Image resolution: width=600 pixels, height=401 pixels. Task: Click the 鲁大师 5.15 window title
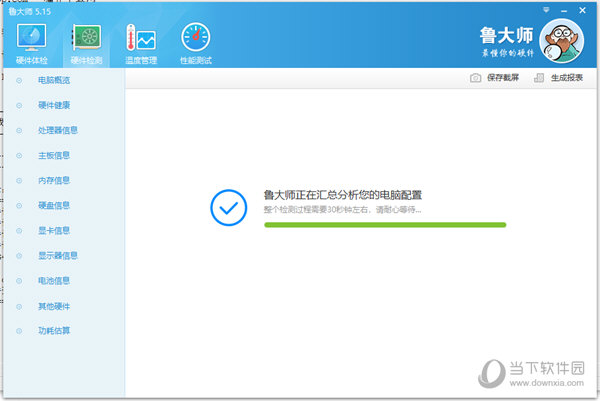(x=29, y=11)
